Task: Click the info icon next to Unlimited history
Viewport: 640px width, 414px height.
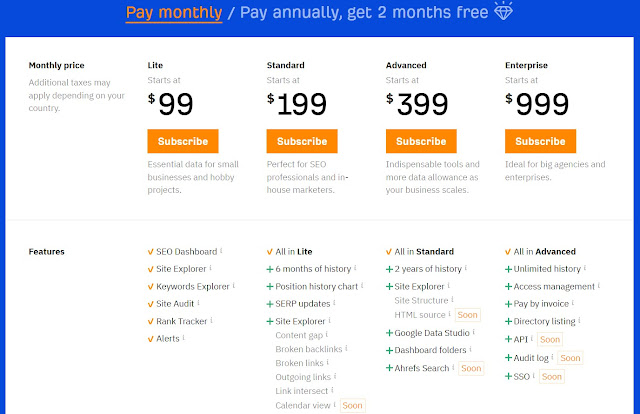Action: coord(585,268)
